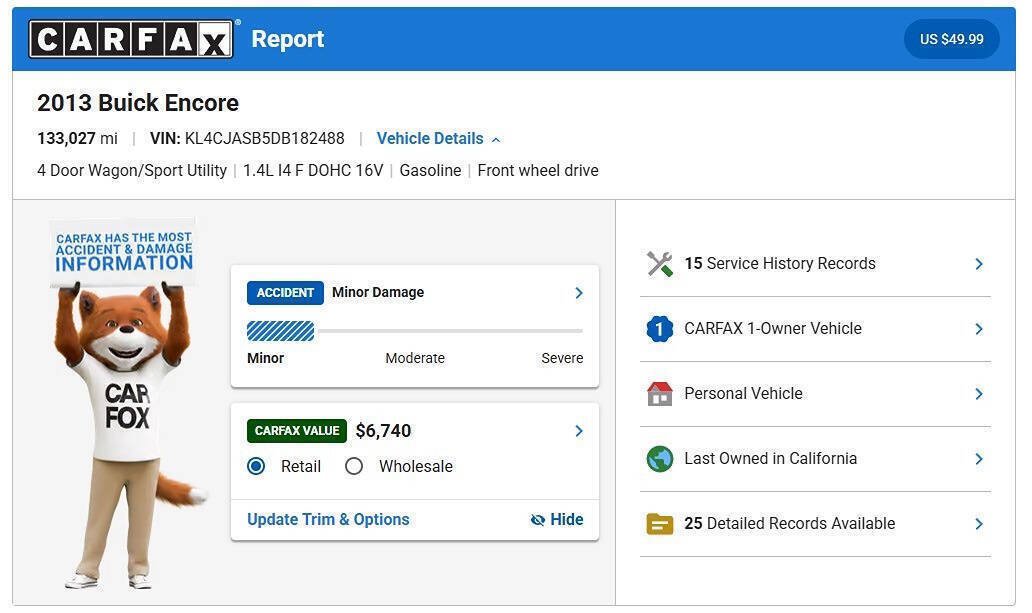Click 15 Service History Records text
The width and height of the screenshot is (1032, 613).
tap(780, 263)
